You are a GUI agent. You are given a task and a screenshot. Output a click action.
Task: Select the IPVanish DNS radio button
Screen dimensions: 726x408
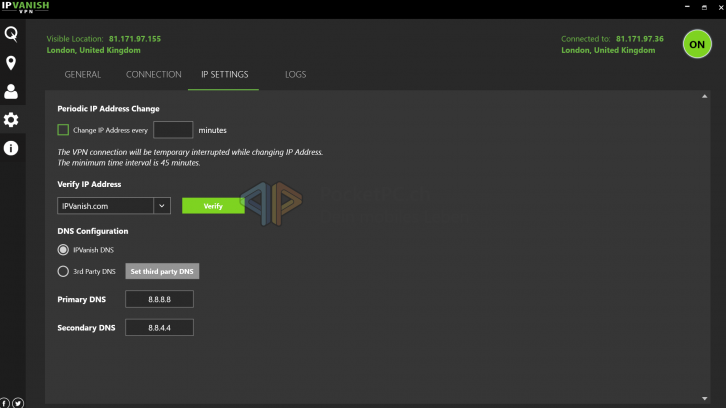tap(64, 249)
